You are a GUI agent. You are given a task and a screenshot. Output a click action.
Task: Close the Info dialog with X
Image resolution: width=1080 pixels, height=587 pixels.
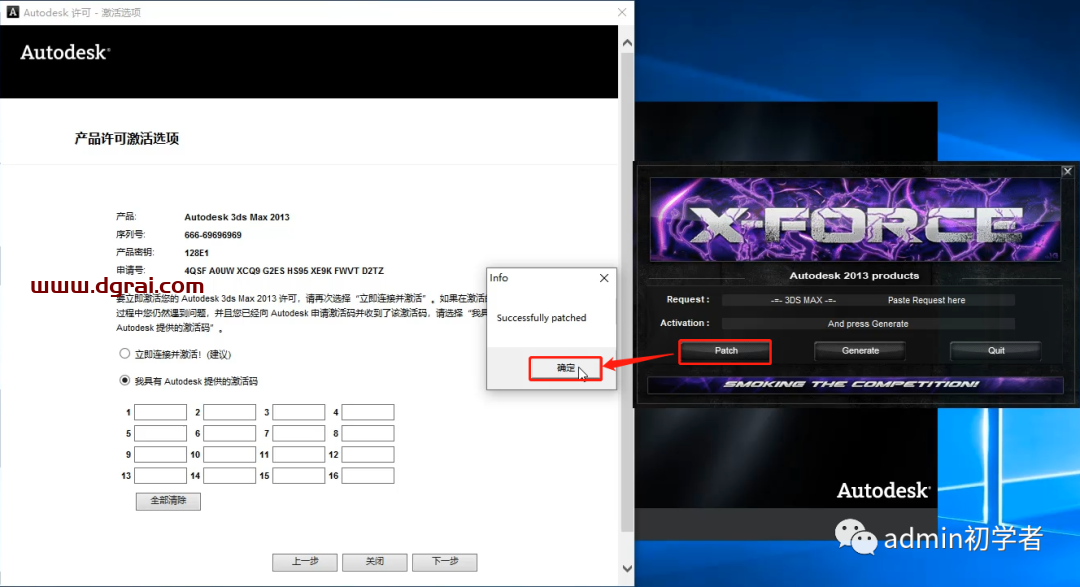pos(604,278)
